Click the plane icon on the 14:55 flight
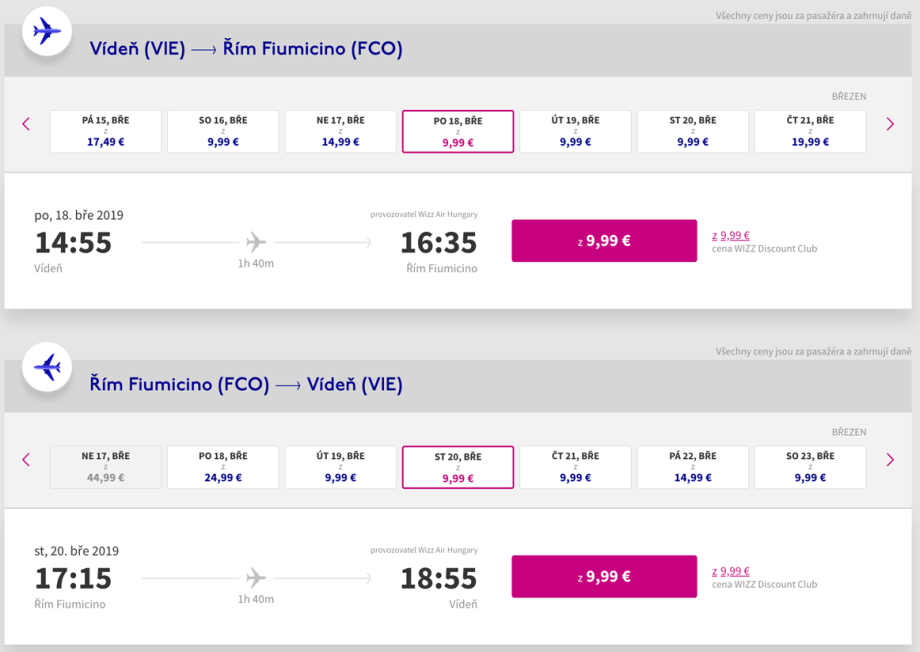Viewport: 920px width, 652px height. pyautogui.click(x=256, y=242)
